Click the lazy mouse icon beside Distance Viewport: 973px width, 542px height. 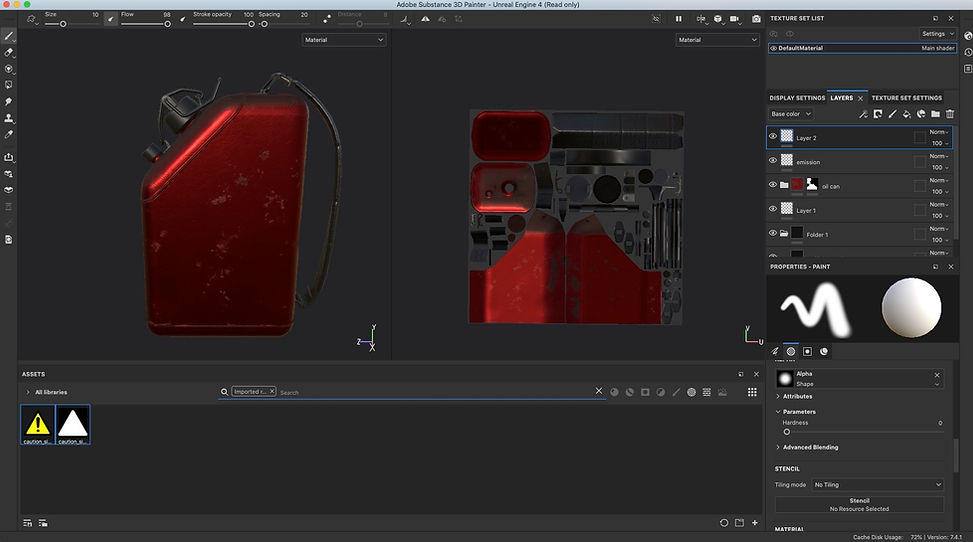[x=327, y=19]
